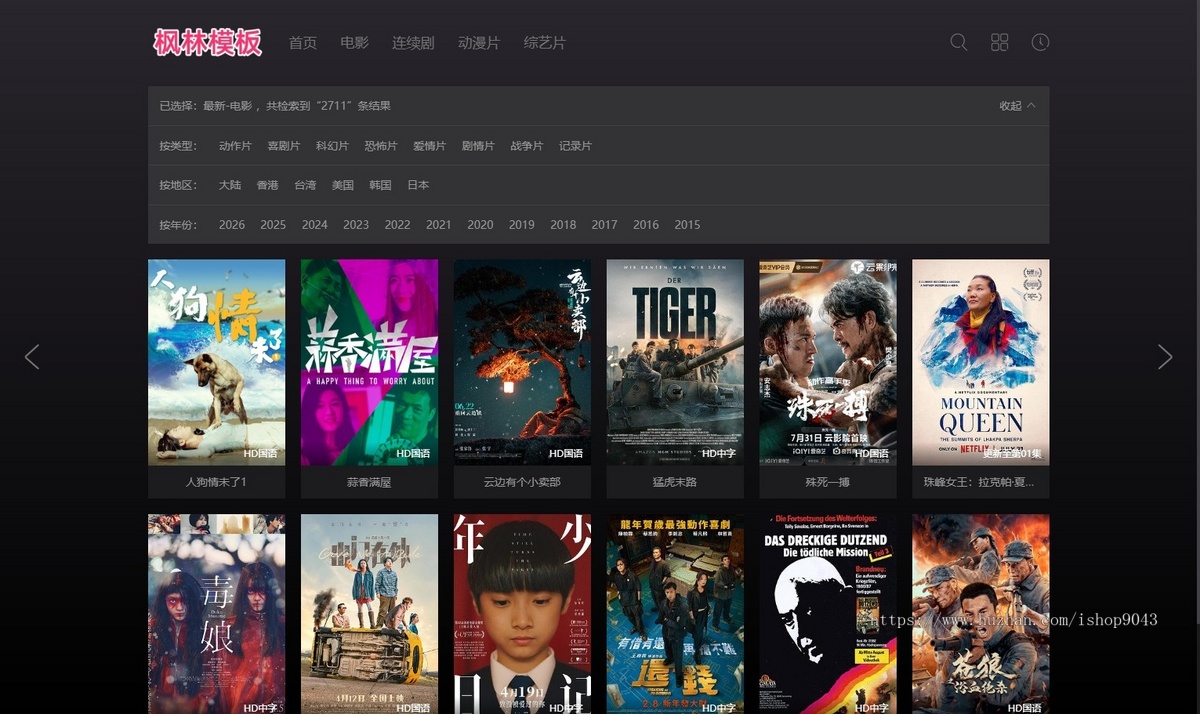The height and width of the screenshot is (714, 1200).
Task: Click the title 云边有个小卖部
Action: point(522,482)
